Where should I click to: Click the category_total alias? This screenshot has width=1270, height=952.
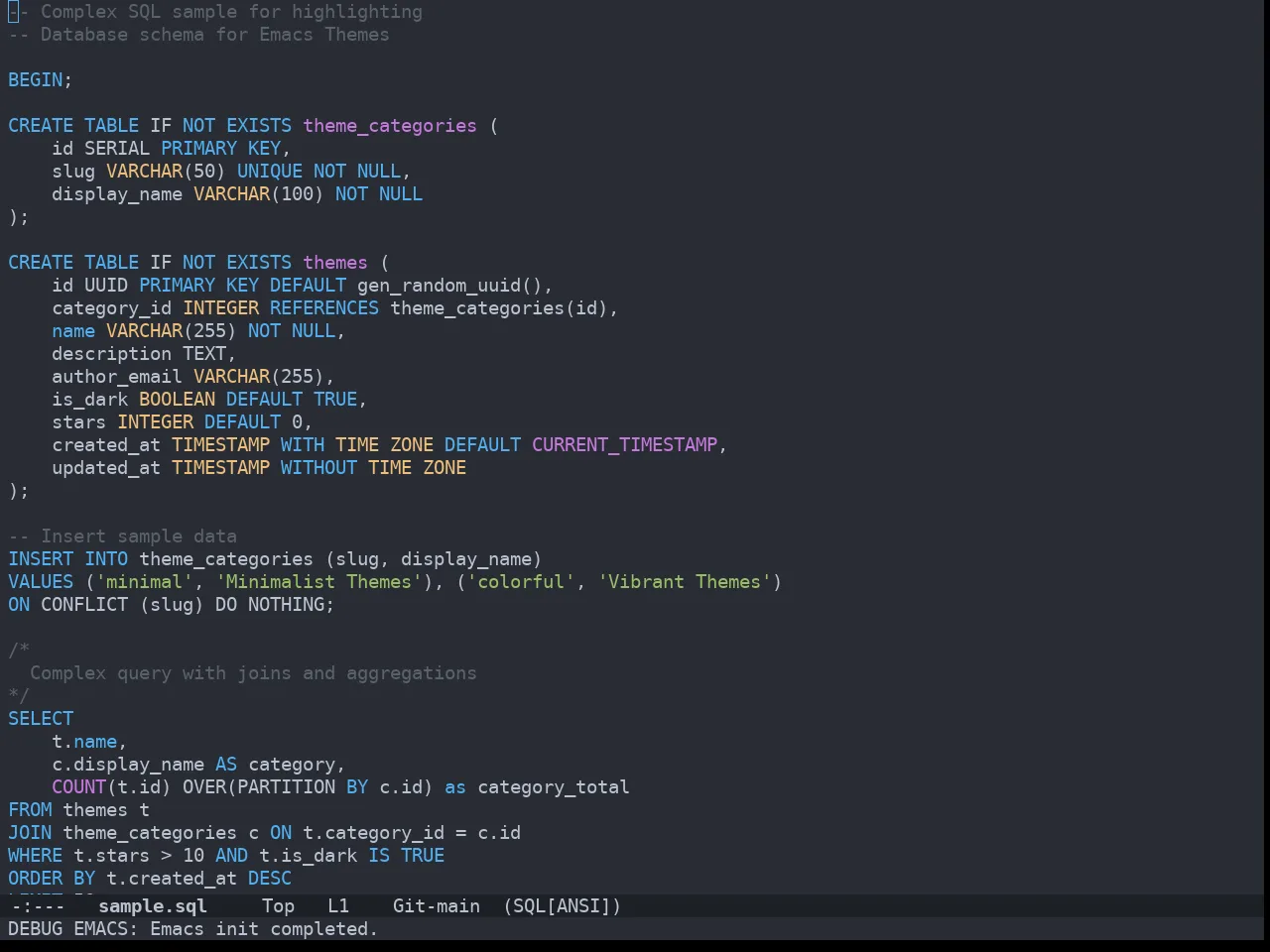[x=554, y=787]
